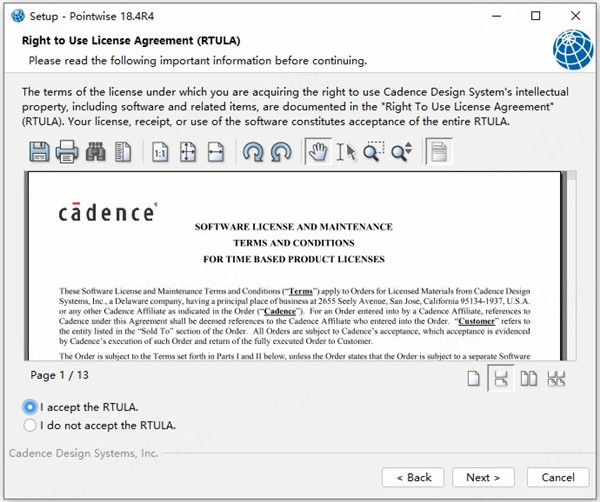Minimize the setup window

497,16
